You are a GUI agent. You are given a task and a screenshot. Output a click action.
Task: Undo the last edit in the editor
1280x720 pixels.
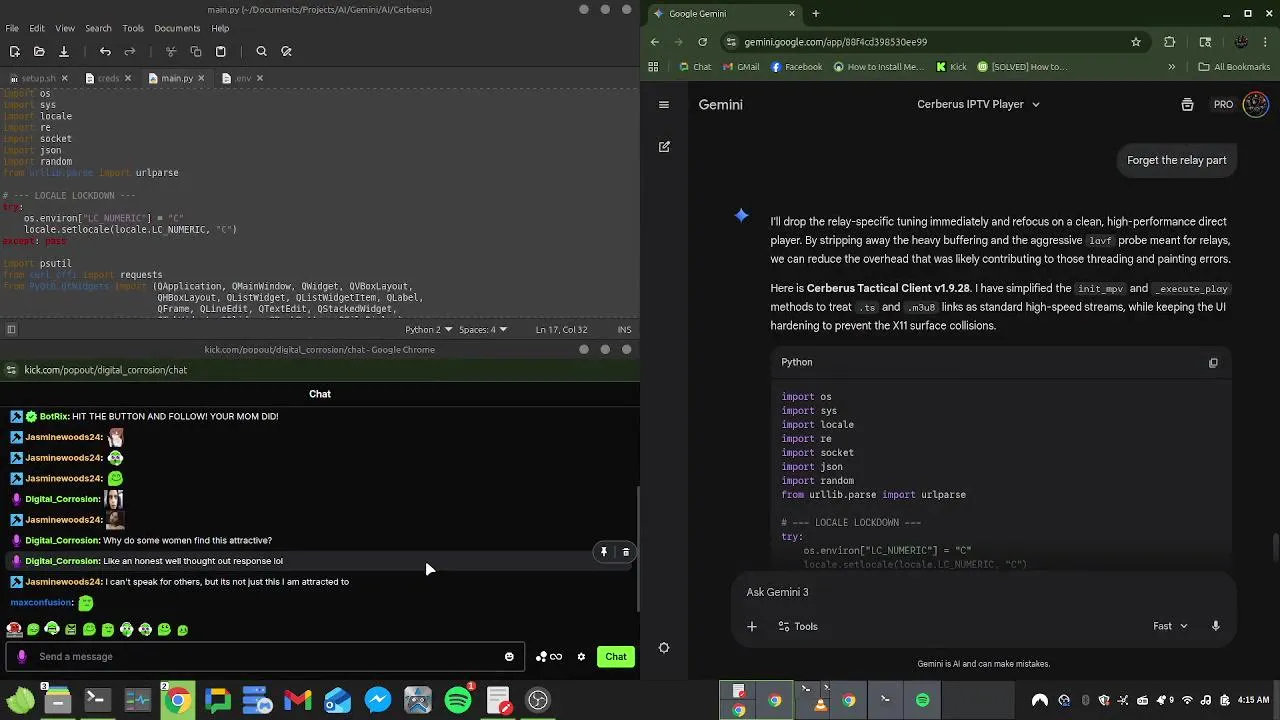[105, 51]
